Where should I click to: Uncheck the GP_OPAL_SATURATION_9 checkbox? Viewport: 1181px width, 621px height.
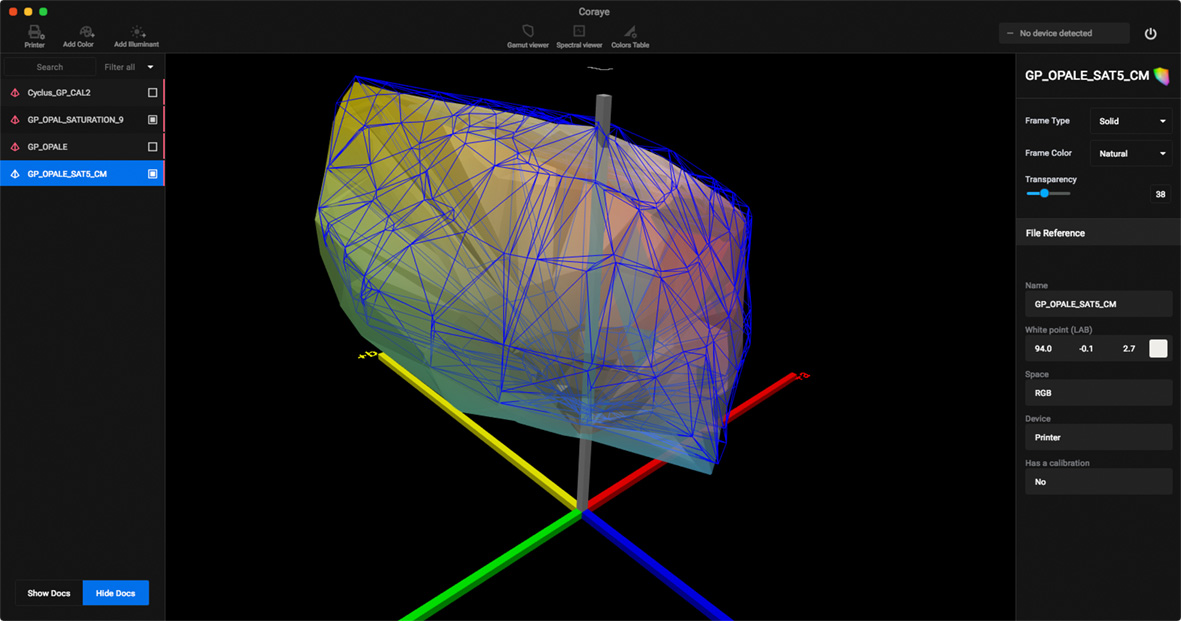(153, 119)
